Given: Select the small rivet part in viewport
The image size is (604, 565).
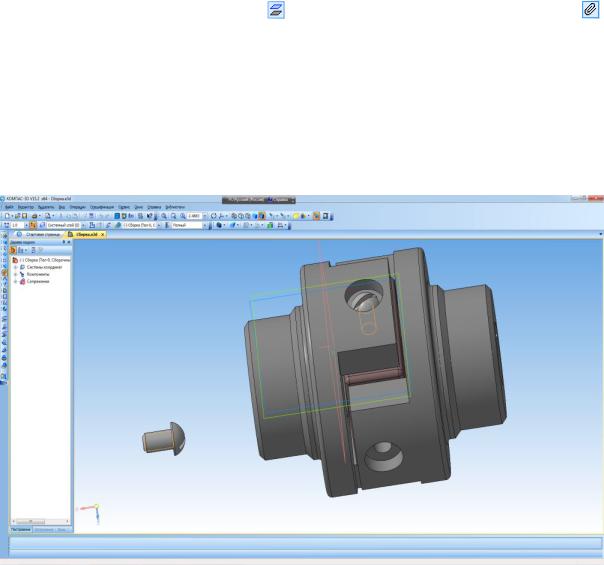Looking at the screenshot, I should pyautogui.click(x=164, y=439).
